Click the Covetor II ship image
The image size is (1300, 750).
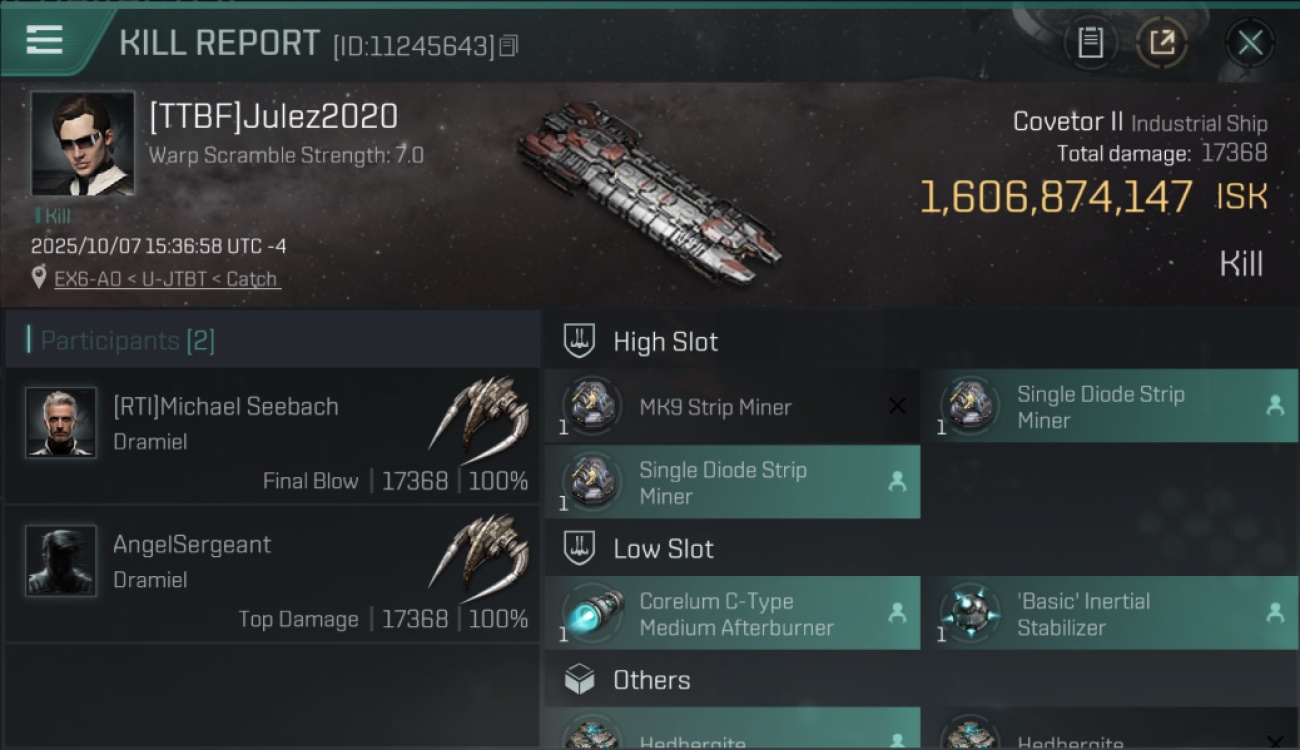click(648, 190)
